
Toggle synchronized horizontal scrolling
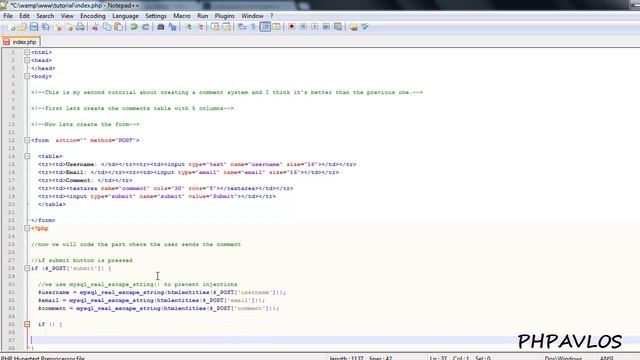click(226, 27)
